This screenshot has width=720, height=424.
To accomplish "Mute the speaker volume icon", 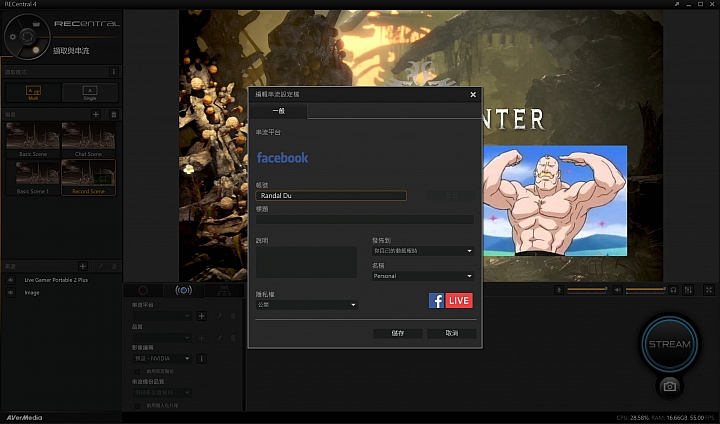I will click(618, 290).
